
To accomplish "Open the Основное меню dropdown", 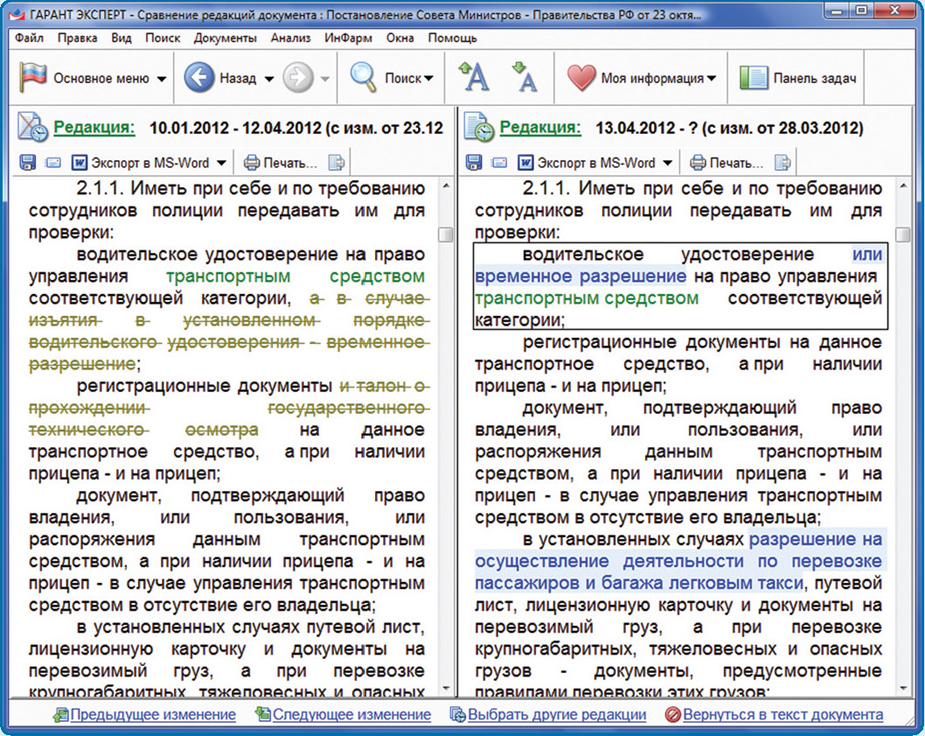I will pyautogui.click(x=95, y=78).
